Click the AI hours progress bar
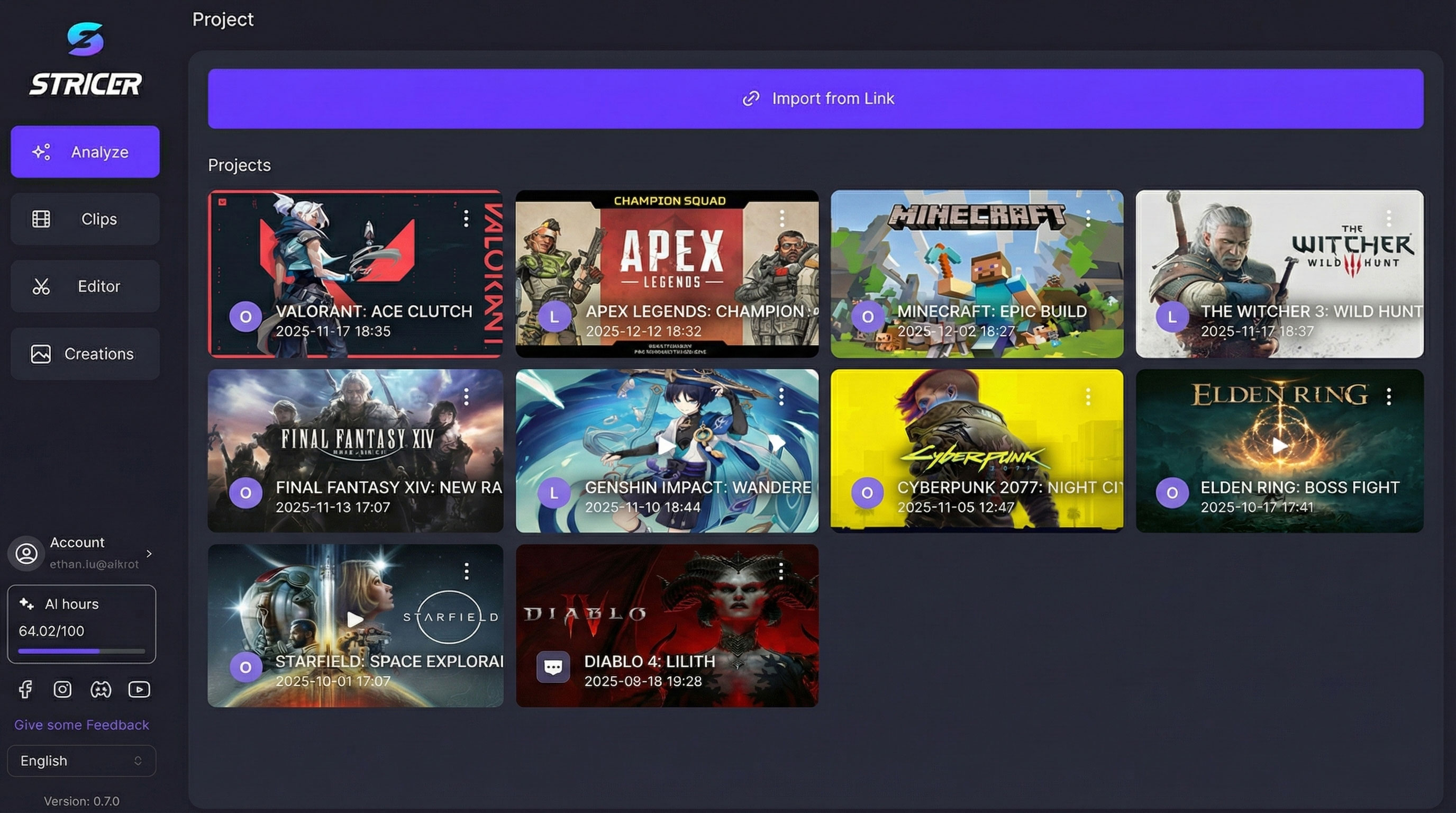Viewport: 1456px width, 813px height. 81,652
